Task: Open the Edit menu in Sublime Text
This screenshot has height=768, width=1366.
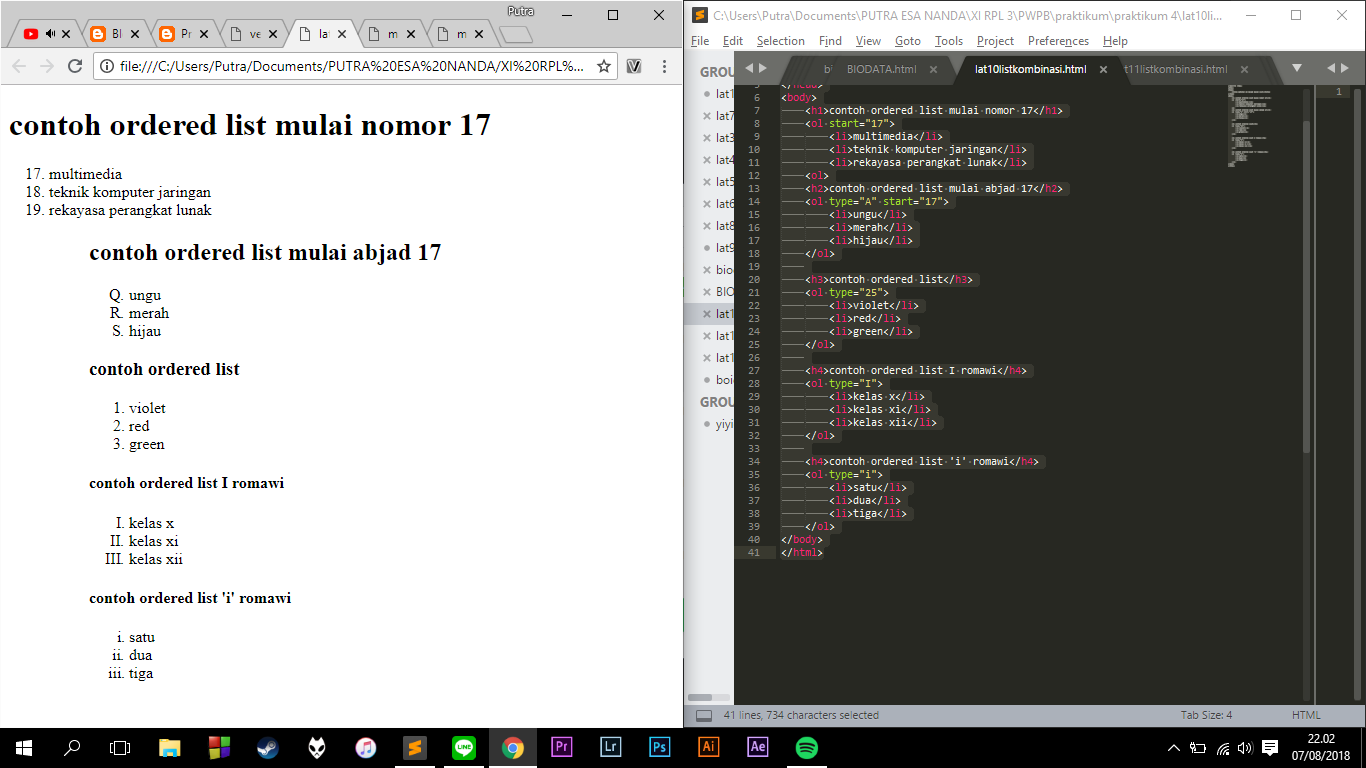Action: point(733,41)
